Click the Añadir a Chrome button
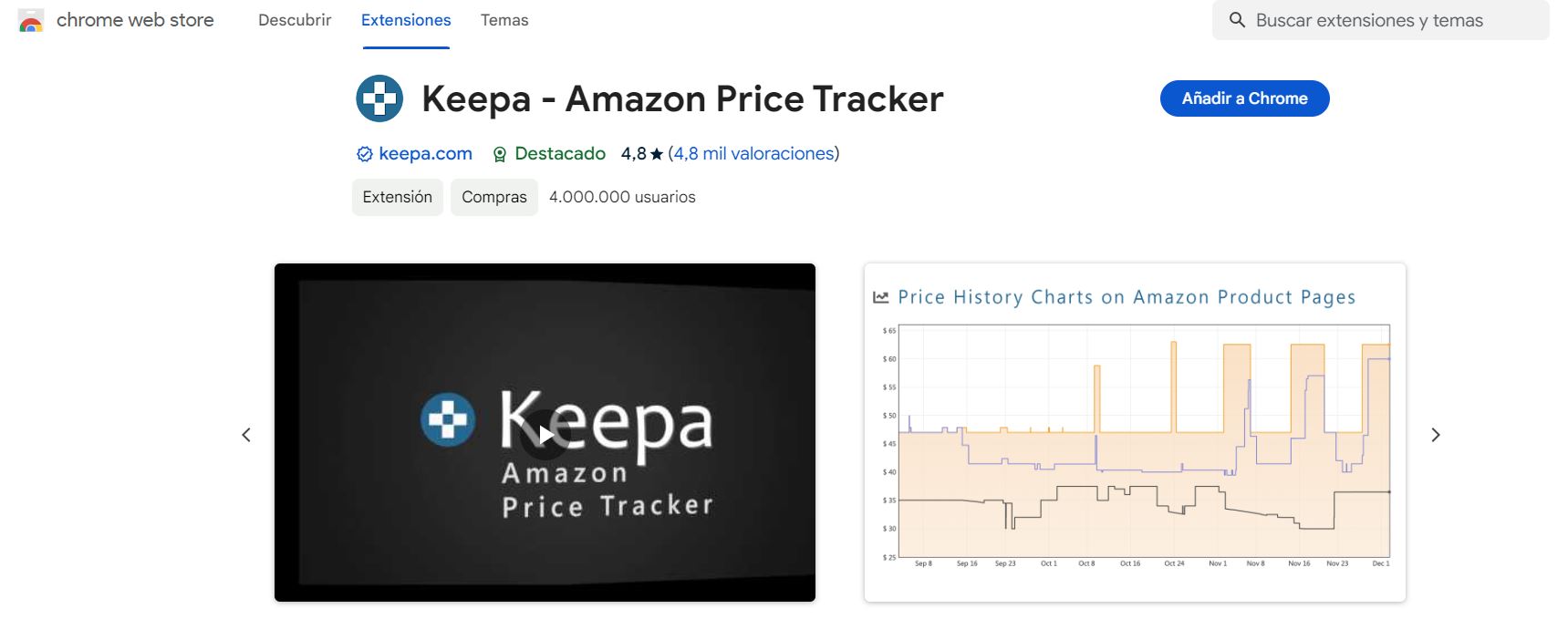The width and height of the screenshot is (1568, 619). 1244,98
